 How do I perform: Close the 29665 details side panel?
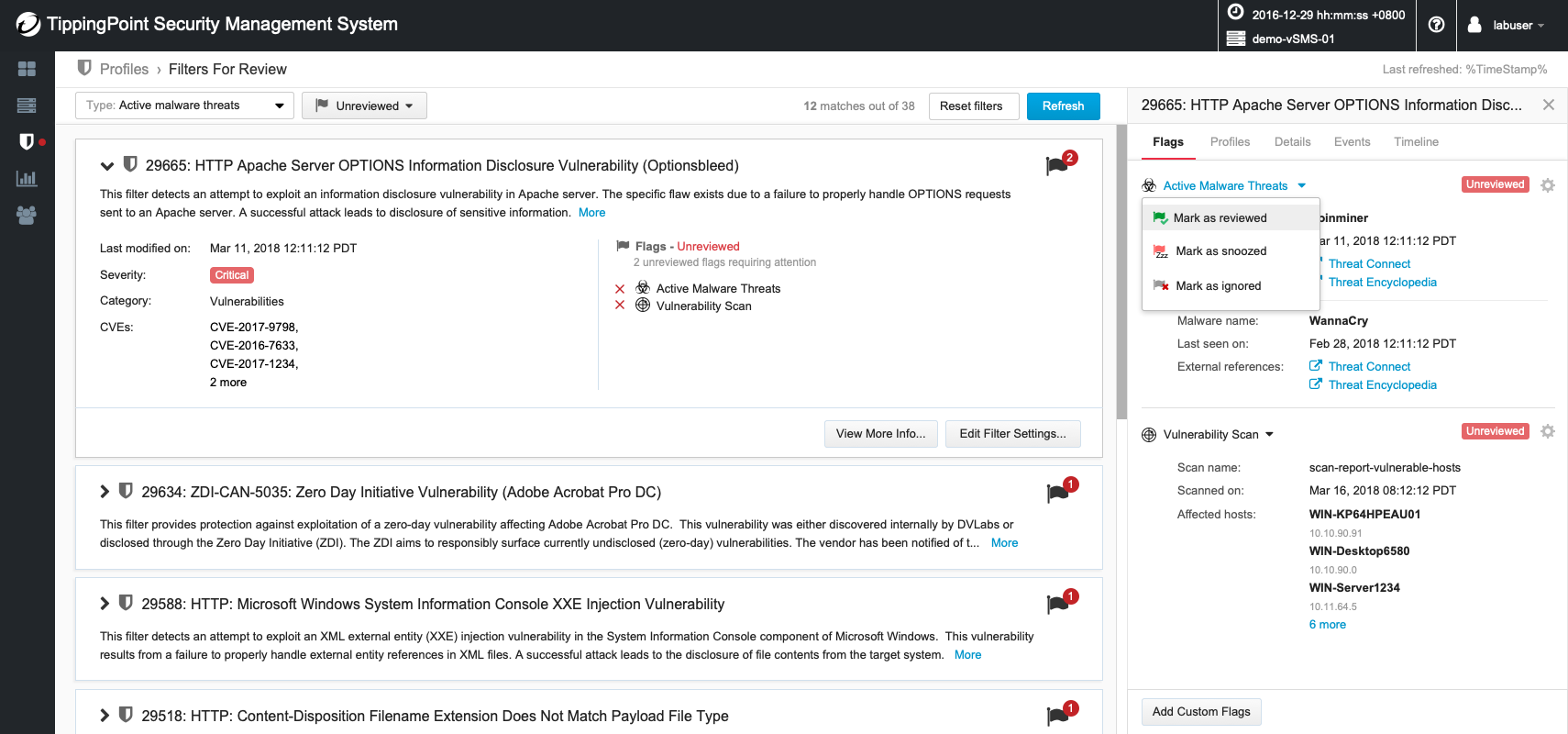pyautogui.click(x=1549, y=105)
